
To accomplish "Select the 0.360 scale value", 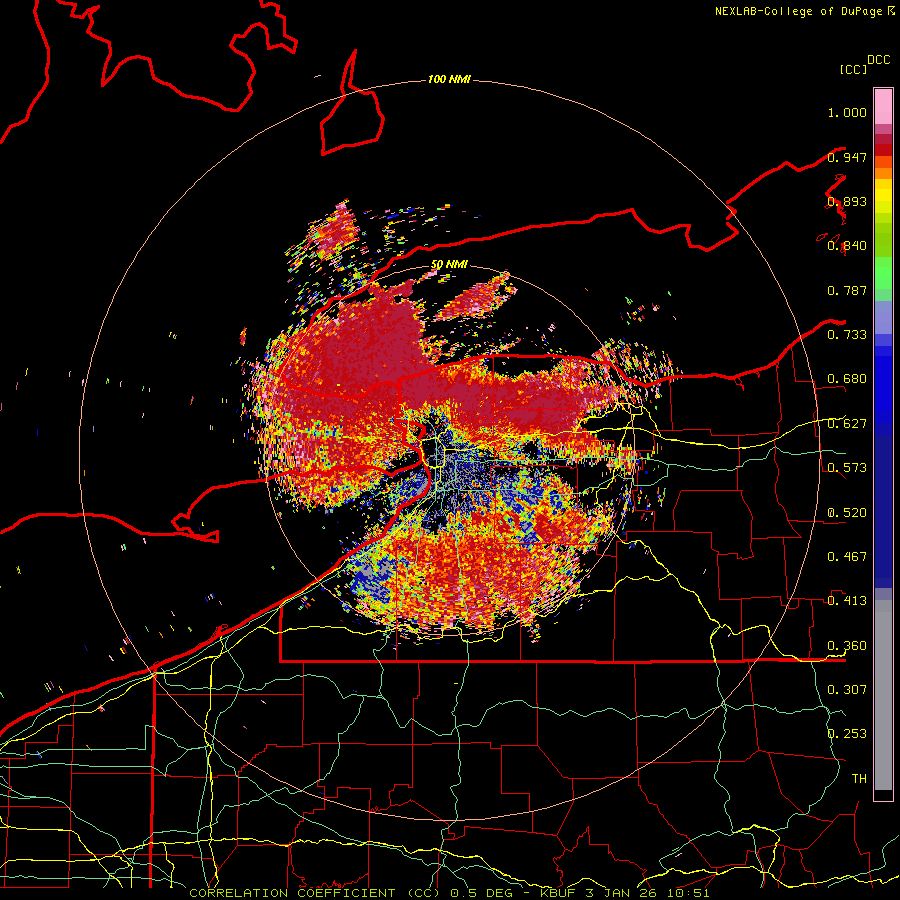I will tap(847, 645).
